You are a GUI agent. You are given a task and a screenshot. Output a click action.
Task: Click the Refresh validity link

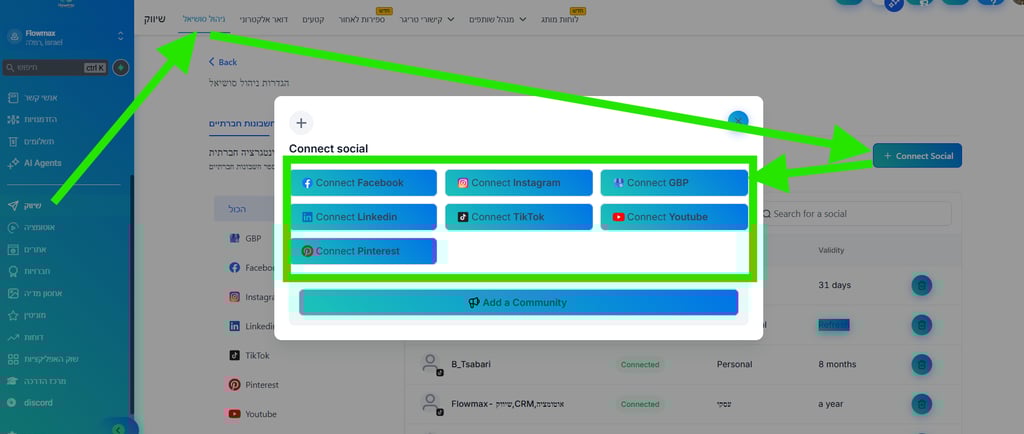(x=834, y=325)
